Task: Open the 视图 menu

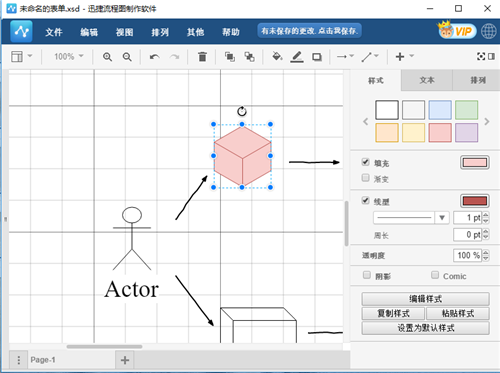Action: (124, 32)
